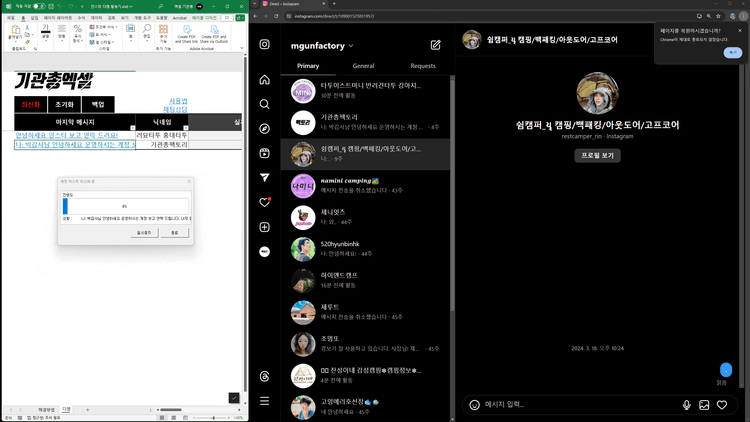
Task: Click the 프로필 보기 profile button
Action: coord(597,155)
